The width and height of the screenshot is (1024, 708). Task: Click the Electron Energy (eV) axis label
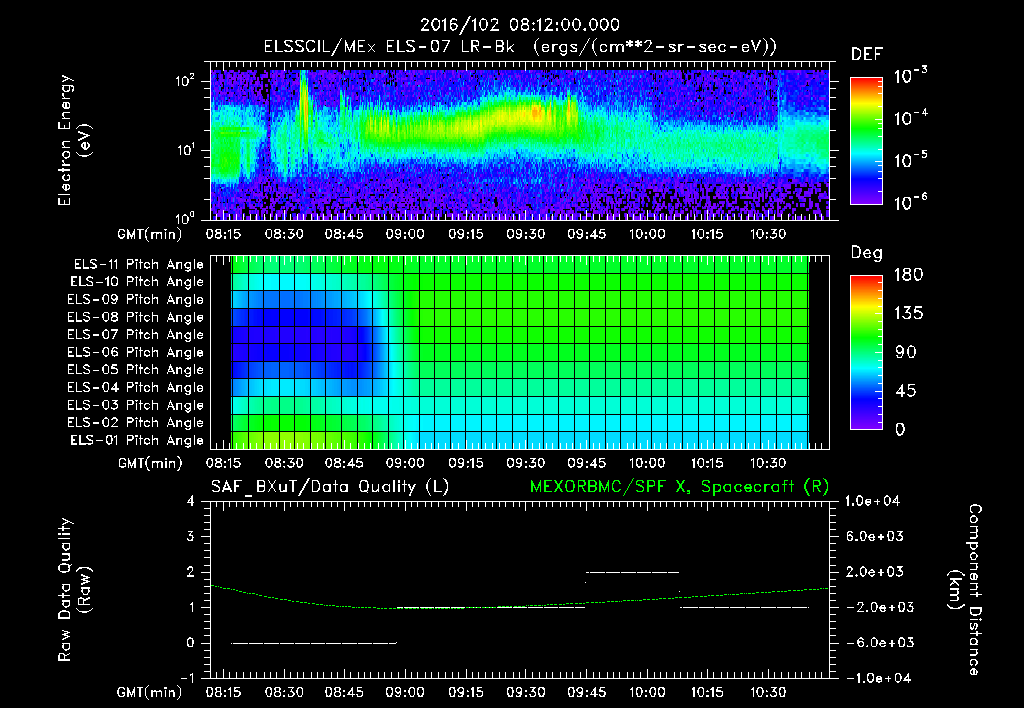[x=74, y=141]
